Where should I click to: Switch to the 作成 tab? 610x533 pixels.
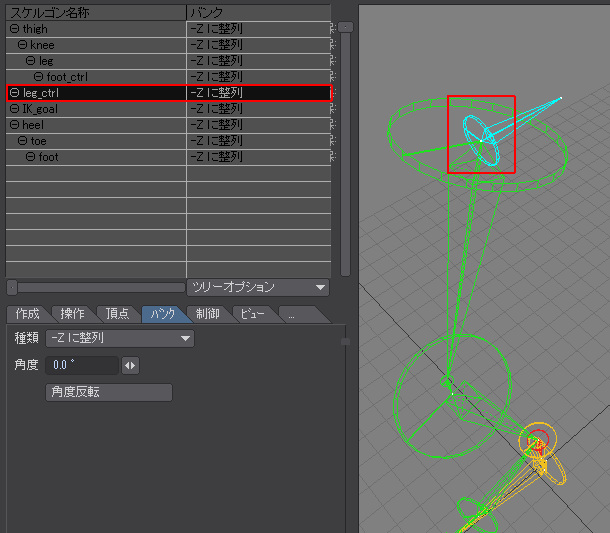pyautogui.click(x=28, y=314)
